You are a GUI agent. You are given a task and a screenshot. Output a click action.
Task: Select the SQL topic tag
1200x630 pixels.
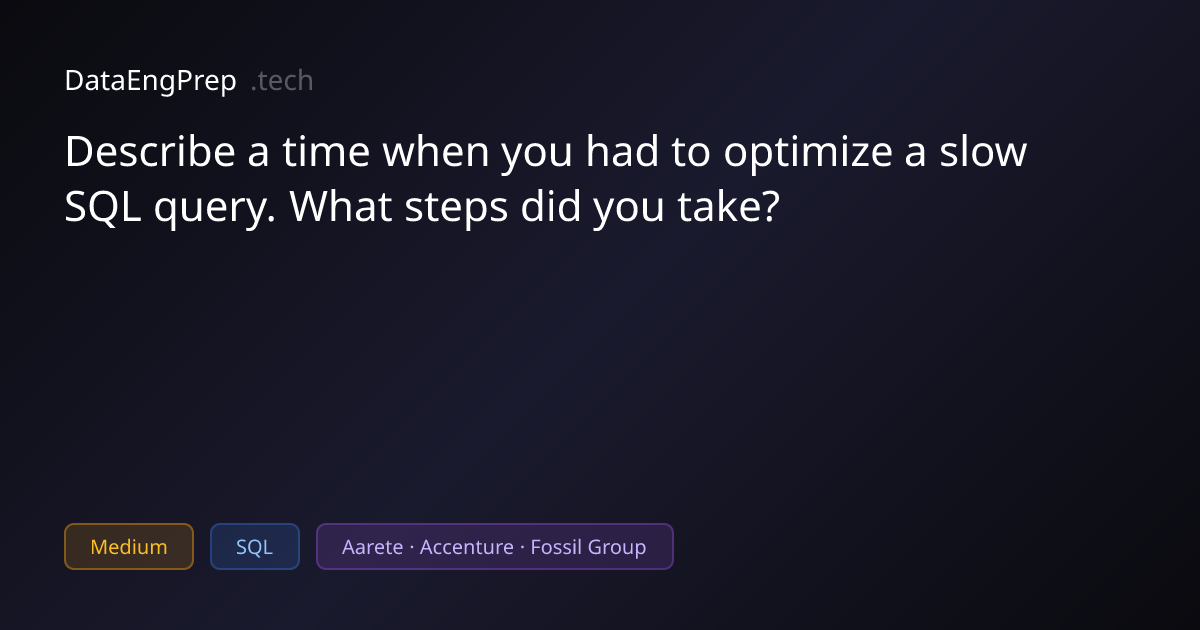tap(254, 547)
